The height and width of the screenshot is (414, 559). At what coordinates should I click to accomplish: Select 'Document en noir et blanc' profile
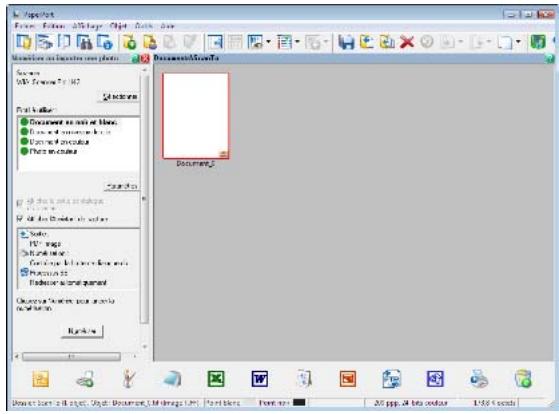click(x=73, y=122)
